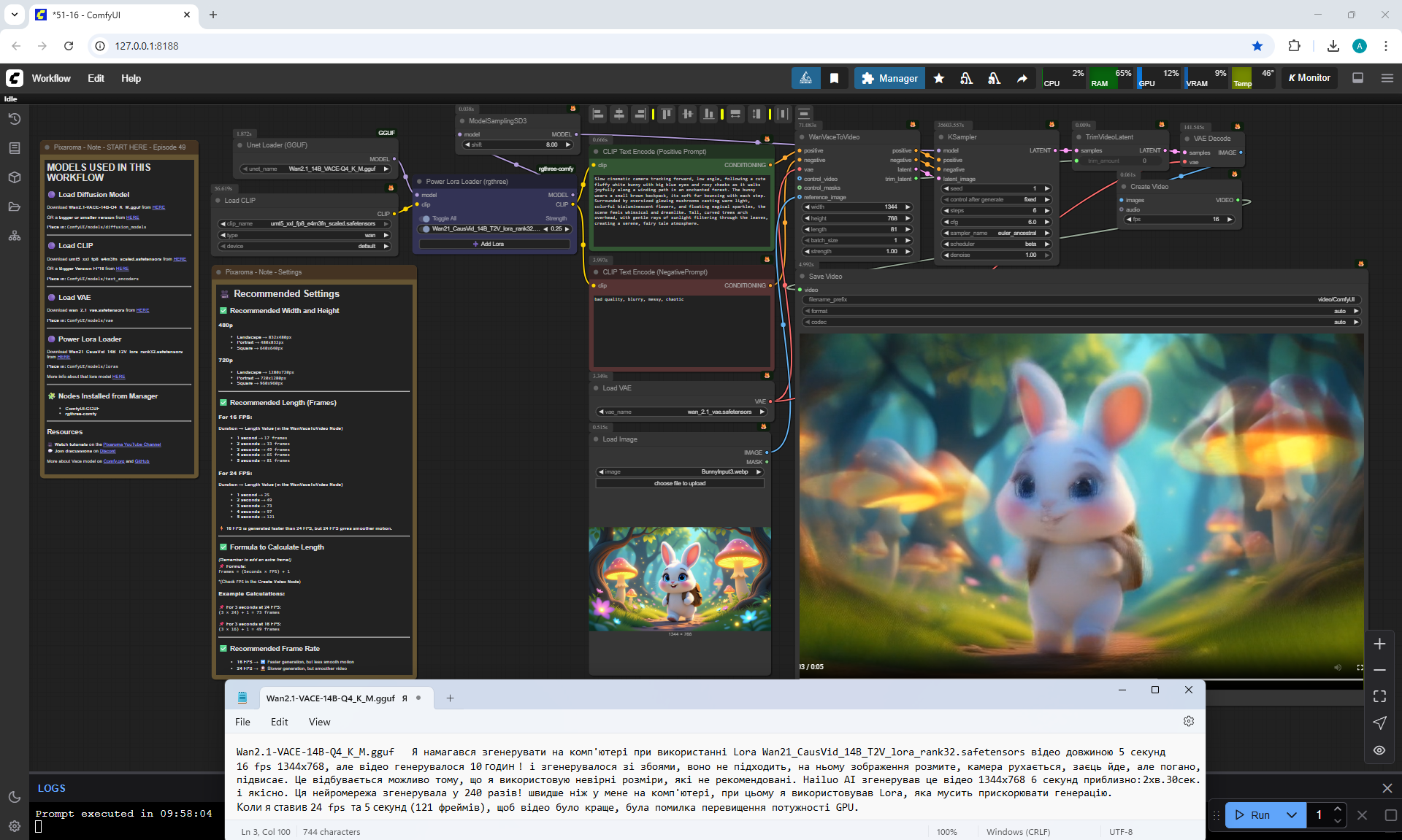Open the workflows folder sidebar icon
1402x840 pixels.
point(15,207)
